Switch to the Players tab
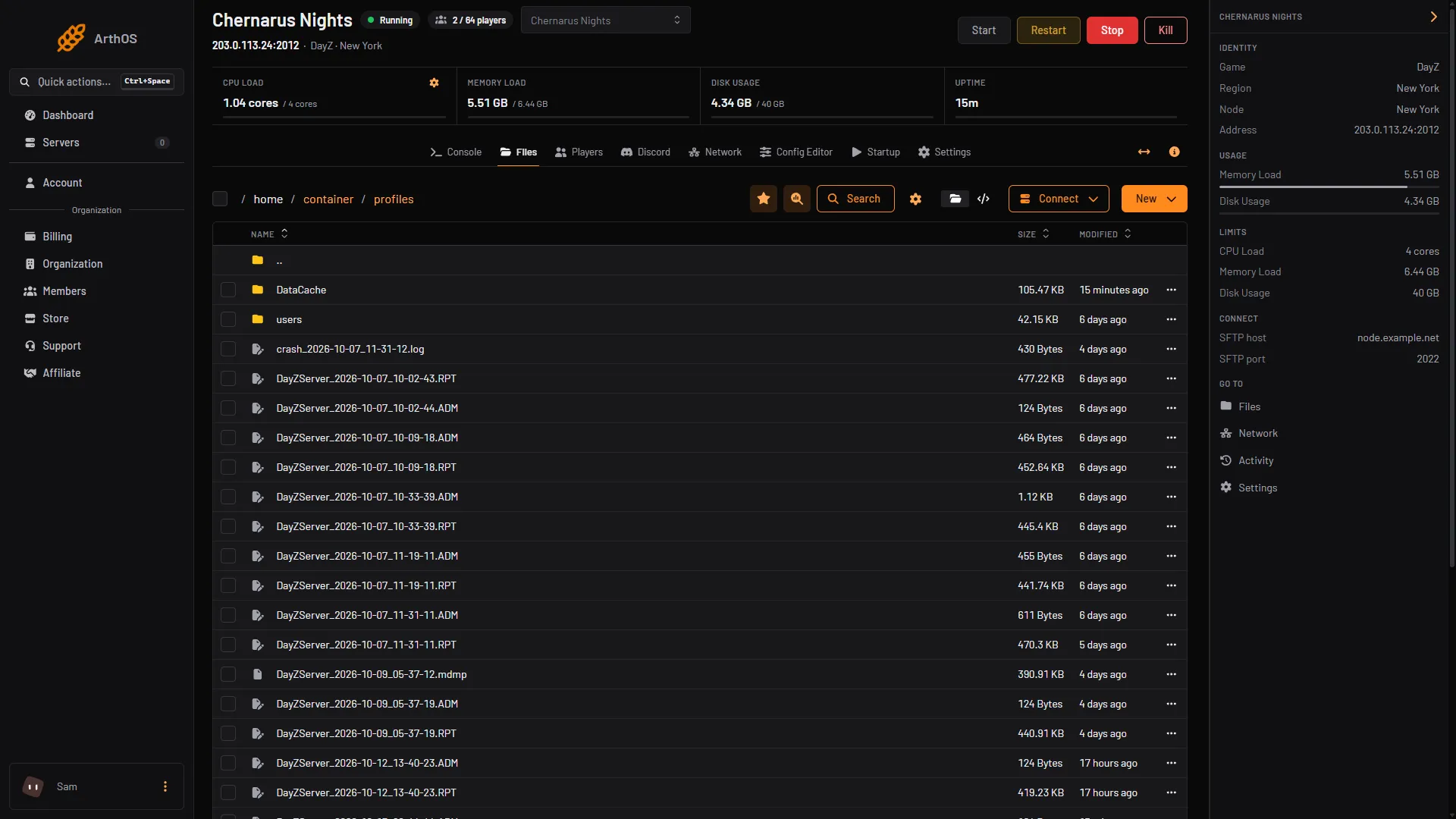1456x819 pixels. [x=579, y=152]
